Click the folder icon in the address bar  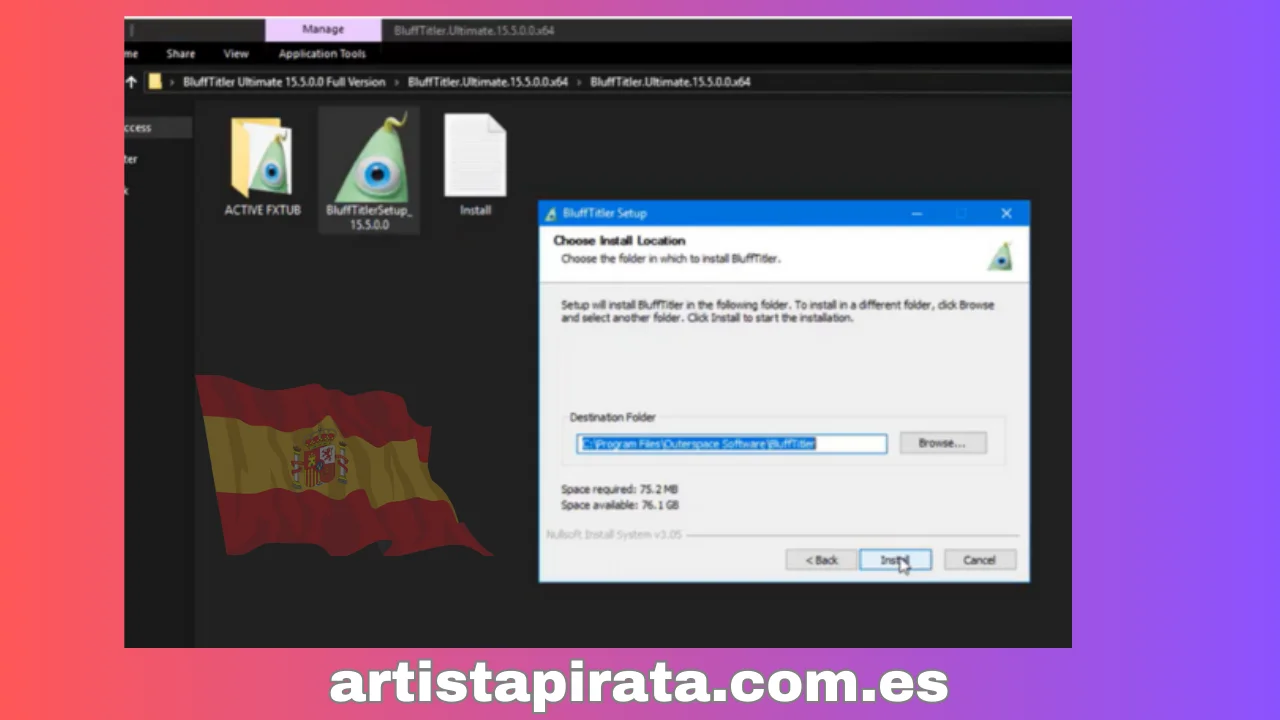(x=155, y=82)
